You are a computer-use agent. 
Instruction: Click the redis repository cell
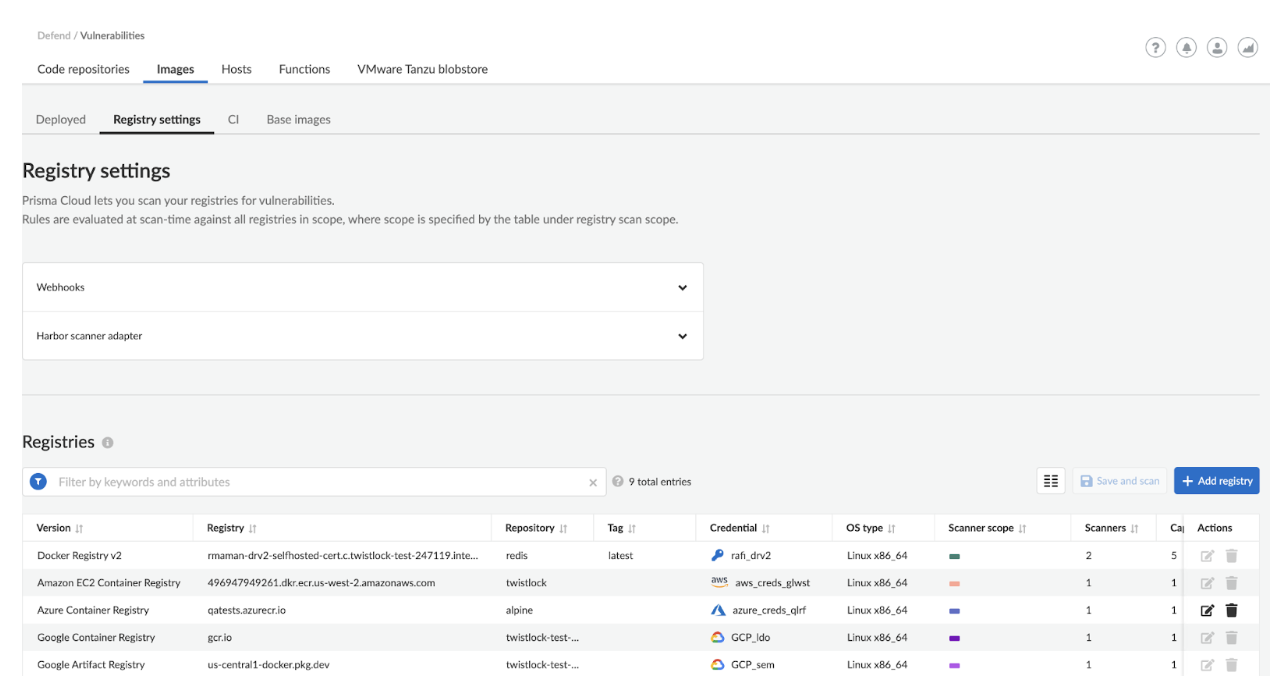[517, 555]
